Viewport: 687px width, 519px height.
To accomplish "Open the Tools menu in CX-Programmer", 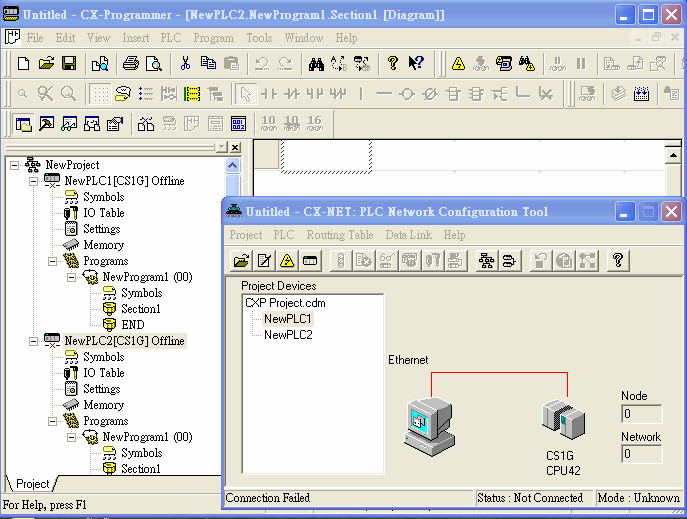I will 259,38.
